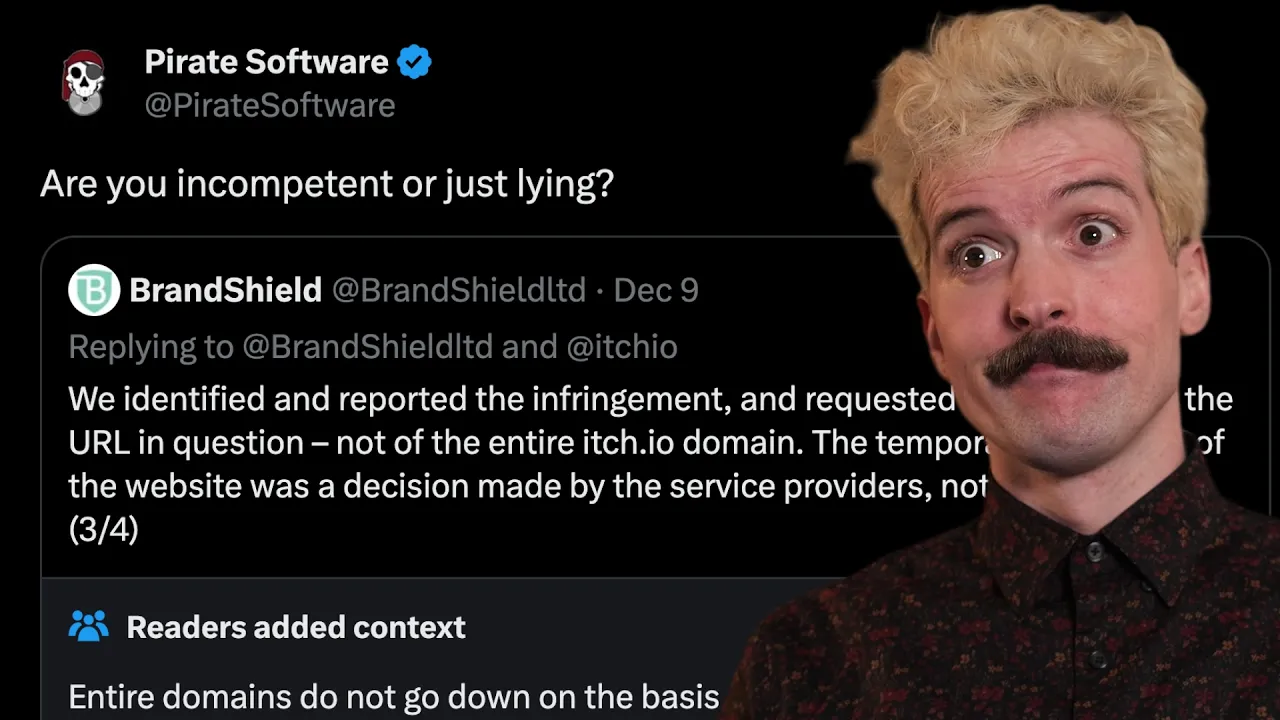
Task: Open the @BrandShieldltd handle beside BrandShield name
Action: pos(459,290)
